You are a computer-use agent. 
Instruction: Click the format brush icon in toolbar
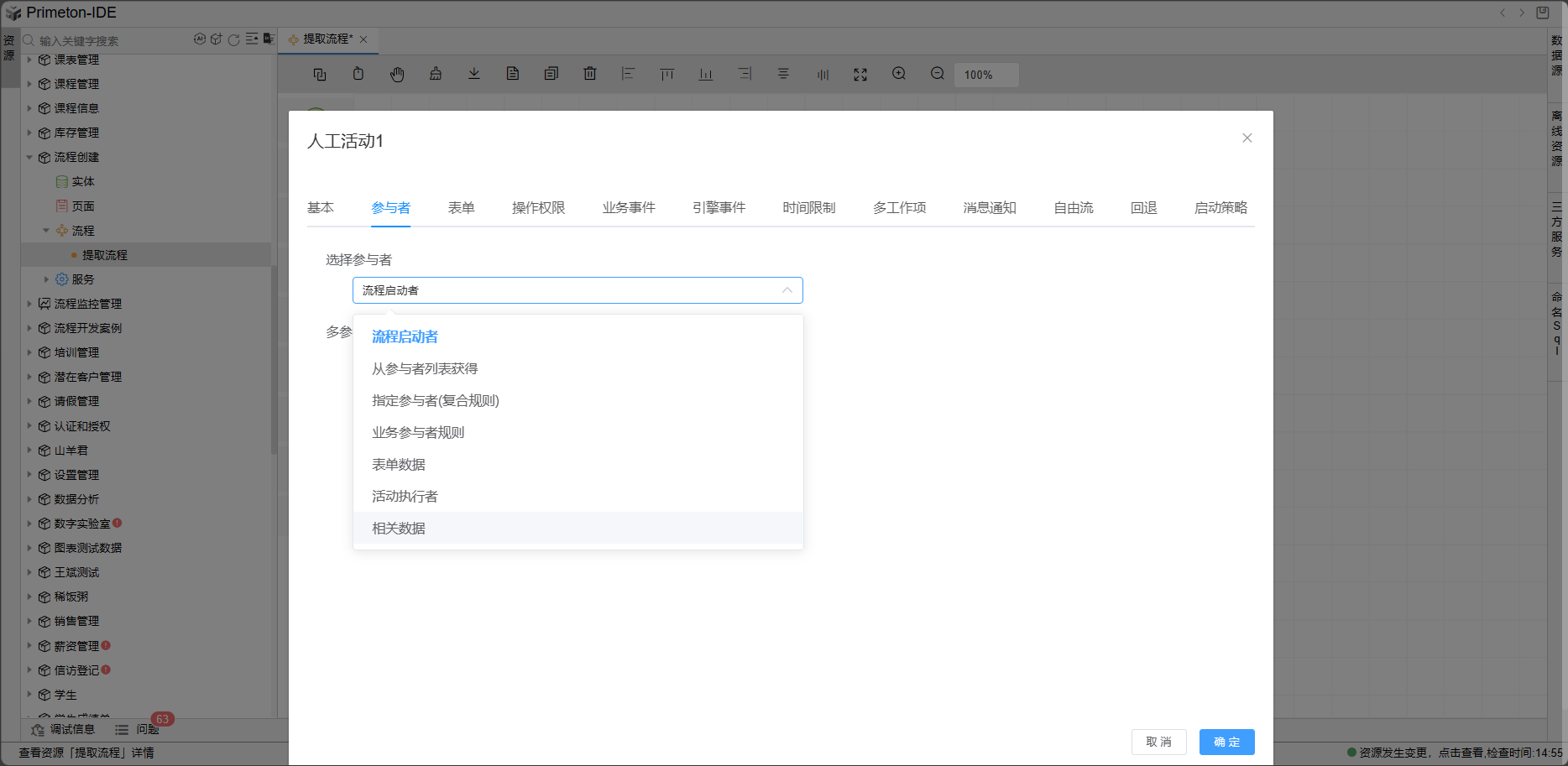[436, 74]
